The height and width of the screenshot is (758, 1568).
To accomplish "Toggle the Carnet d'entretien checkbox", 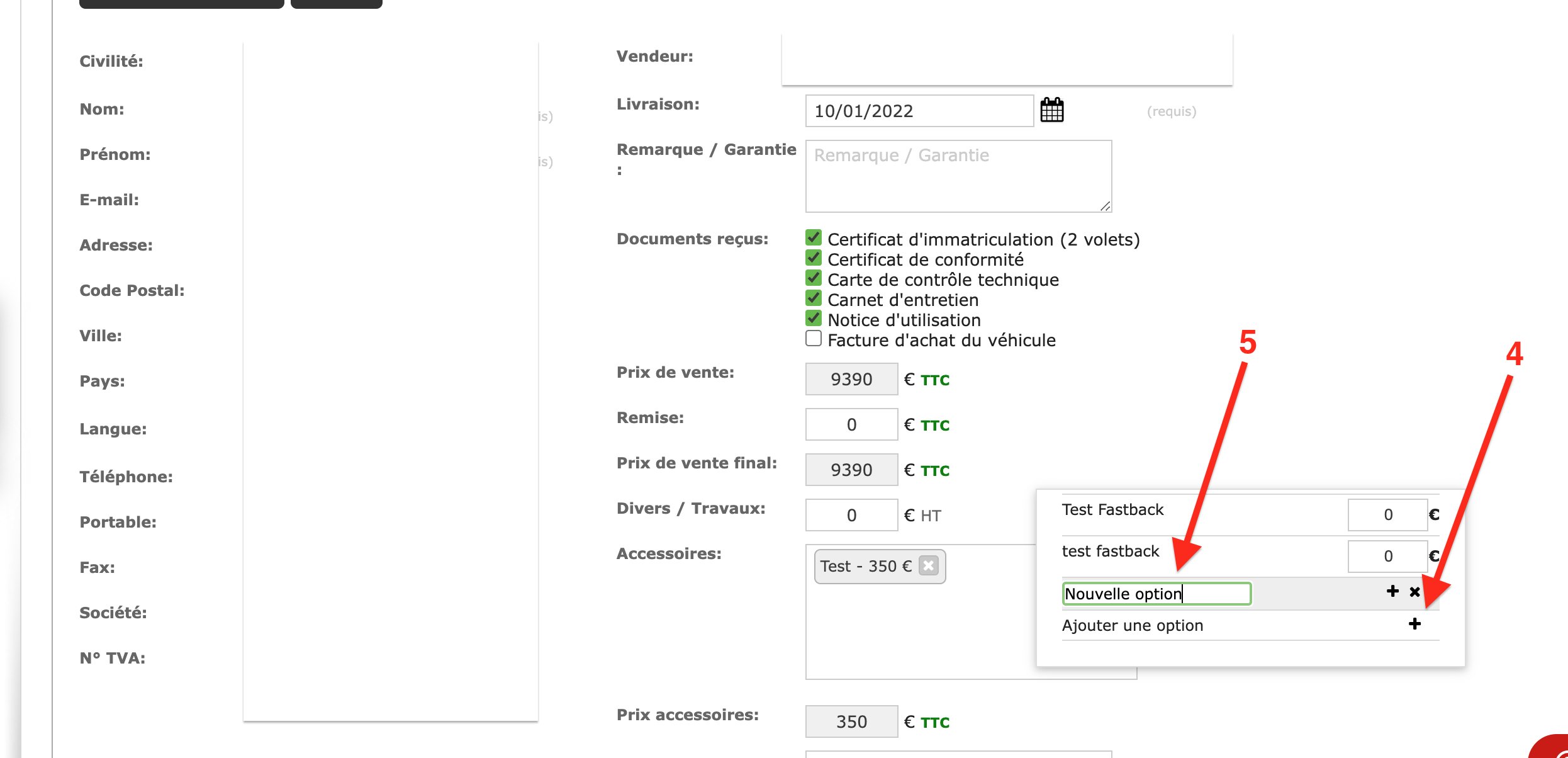I will tap(814, 298).
